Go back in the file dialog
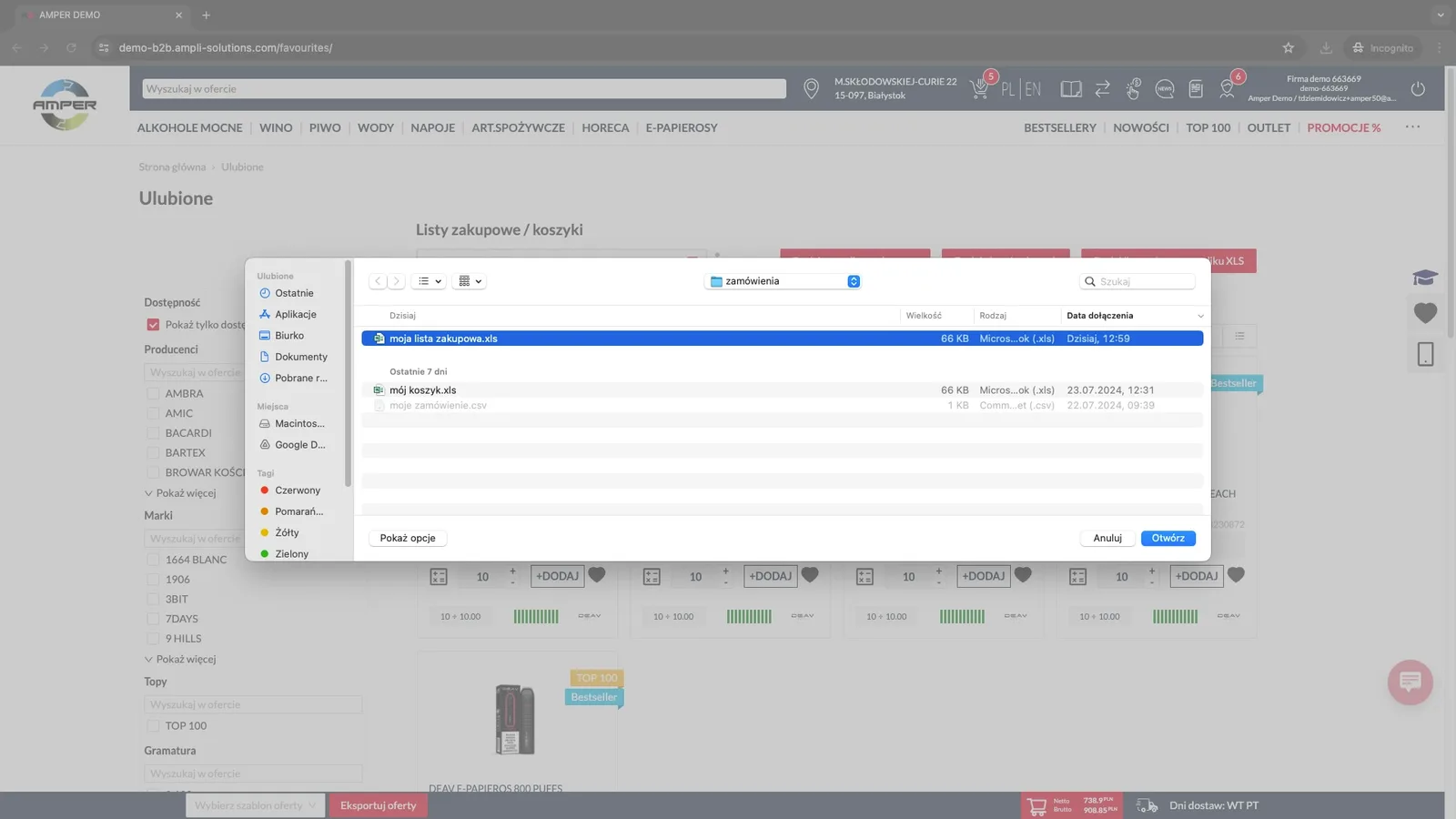 click(378, 281)
